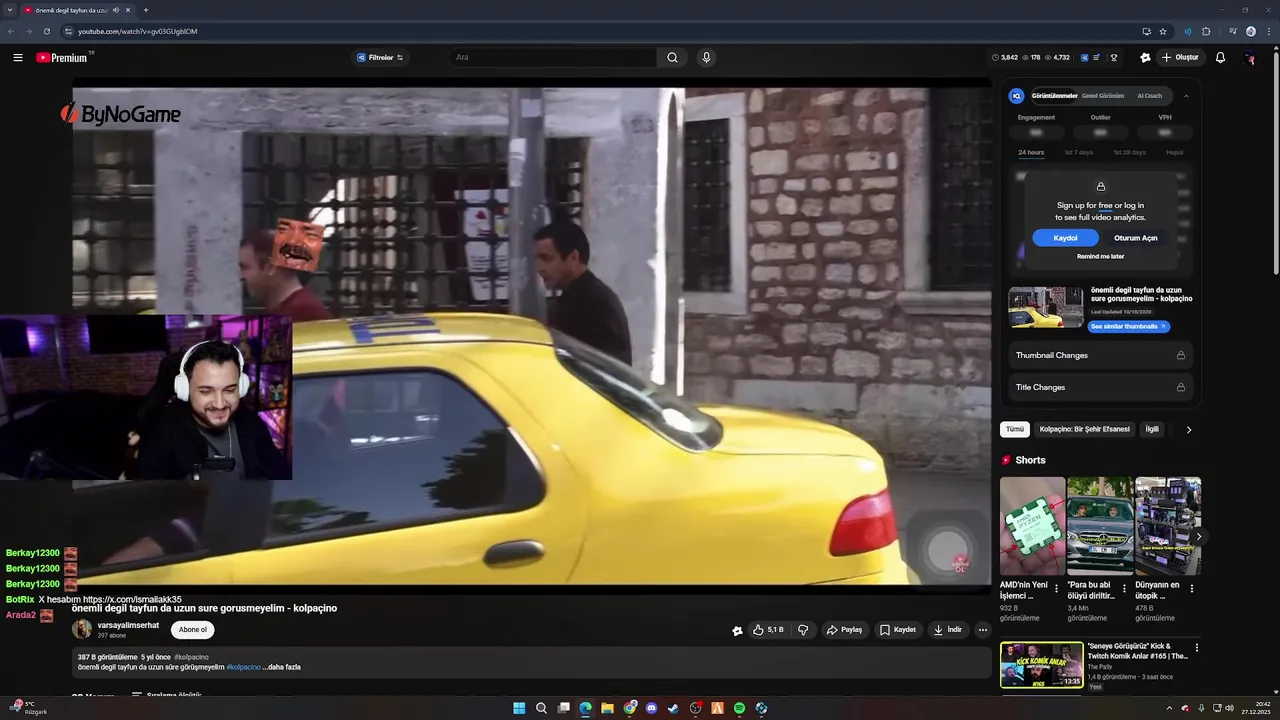Image resolution: width=1280 pixels, height=720 pixels.
Task: Bookmark page with star icon
Action: point(1163,31)
